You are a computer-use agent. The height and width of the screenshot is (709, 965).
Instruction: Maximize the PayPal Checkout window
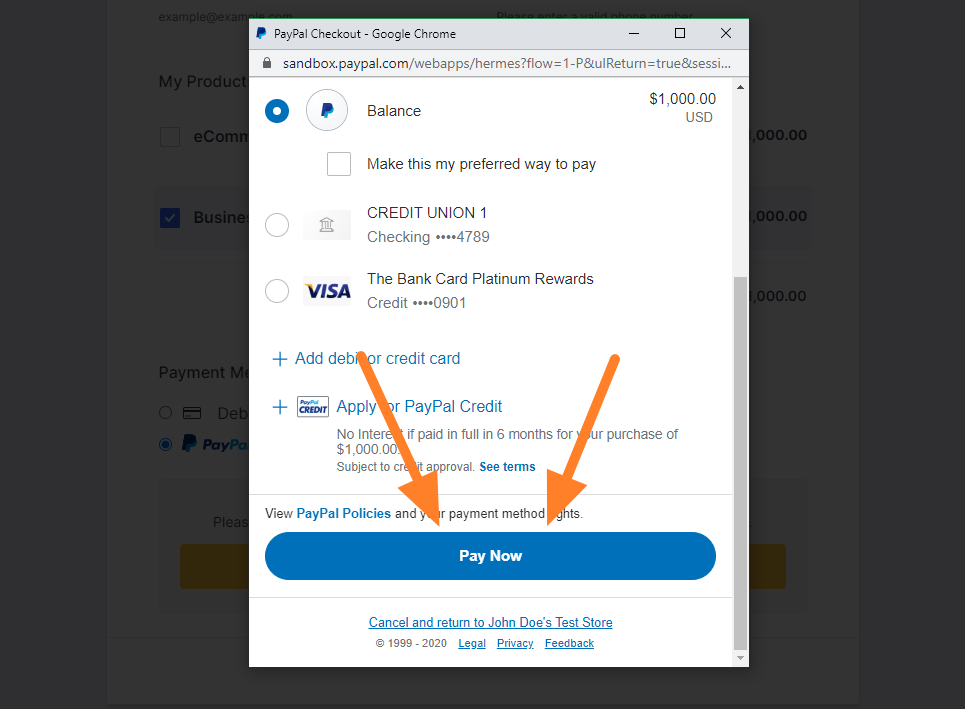680,33
